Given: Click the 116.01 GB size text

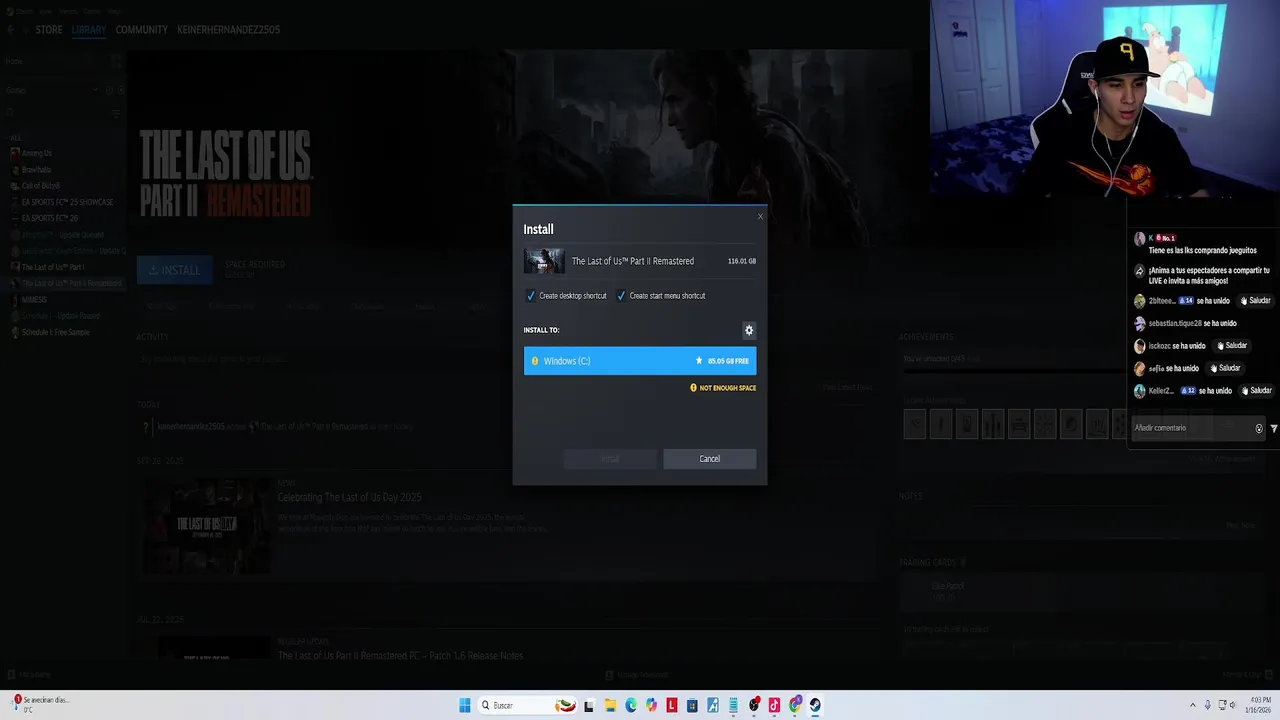Looking at the screenshot, I should pos(742,261).
